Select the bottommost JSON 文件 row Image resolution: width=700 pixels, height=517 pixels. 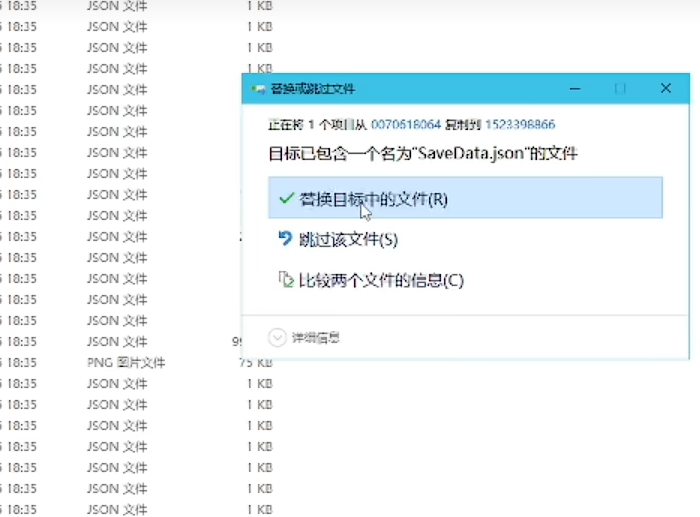click(117, 509)
